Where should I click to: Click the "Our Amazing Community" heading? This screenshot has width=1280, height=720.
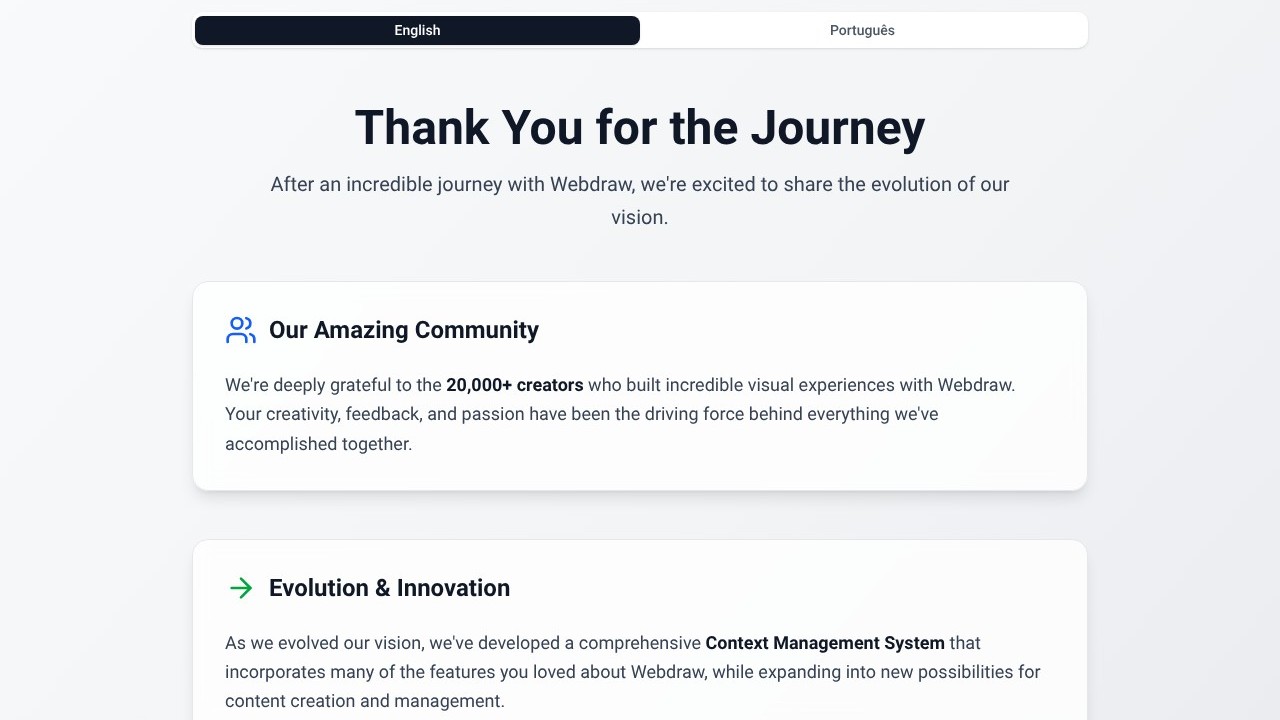[x=403, y=330]
